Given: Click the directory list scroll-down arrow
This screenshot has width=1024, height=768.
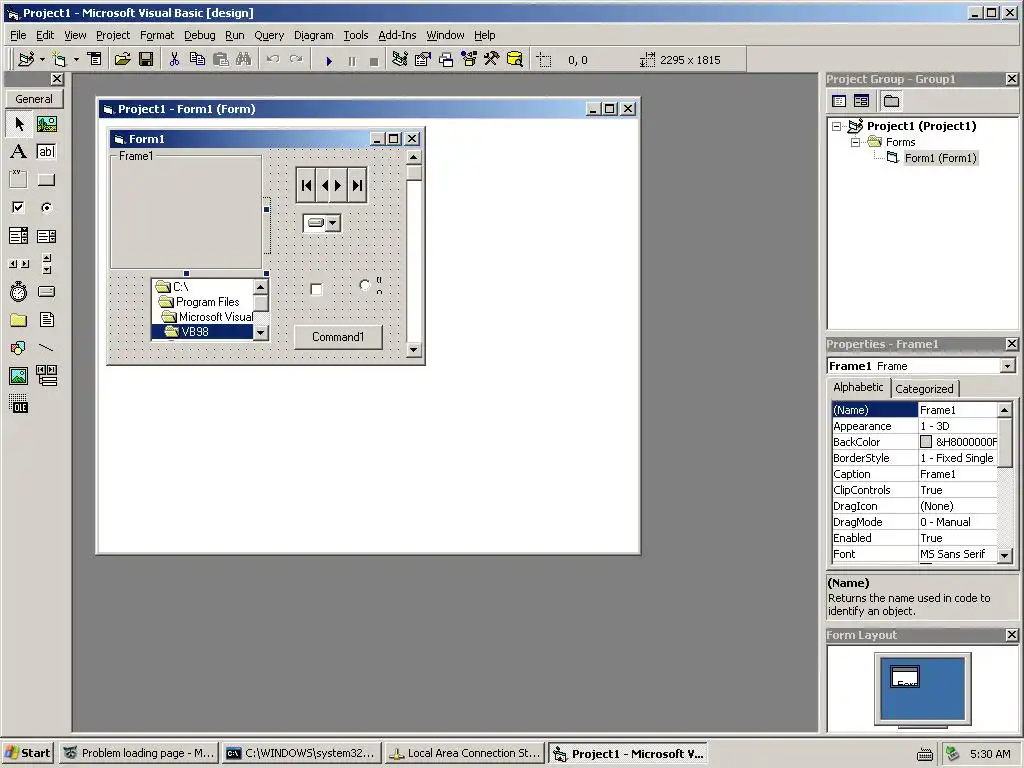Looking at the screenshot, I should (261, 332).
